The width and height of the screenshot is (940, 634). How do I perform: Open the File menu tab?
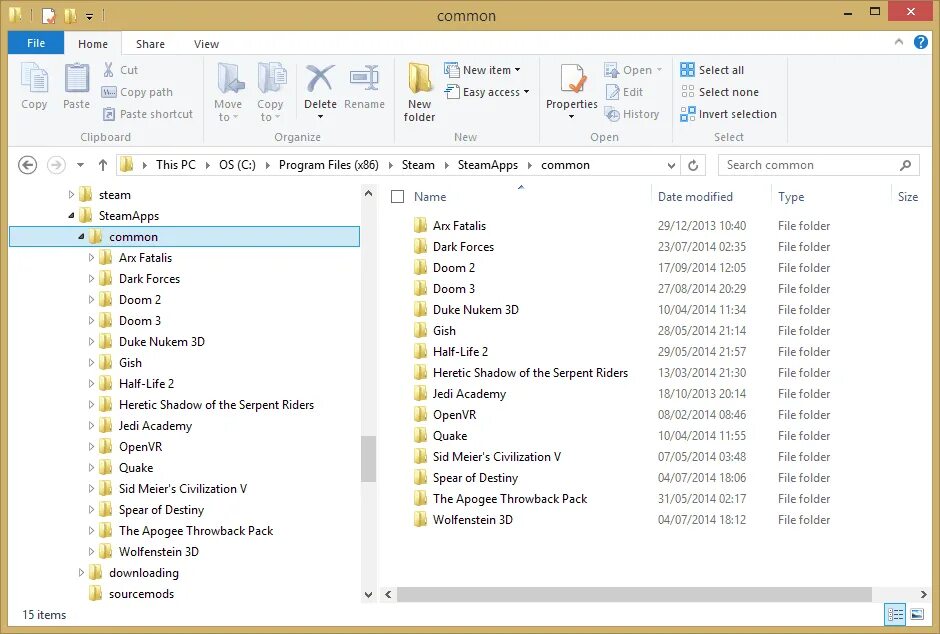pos(36,43)
